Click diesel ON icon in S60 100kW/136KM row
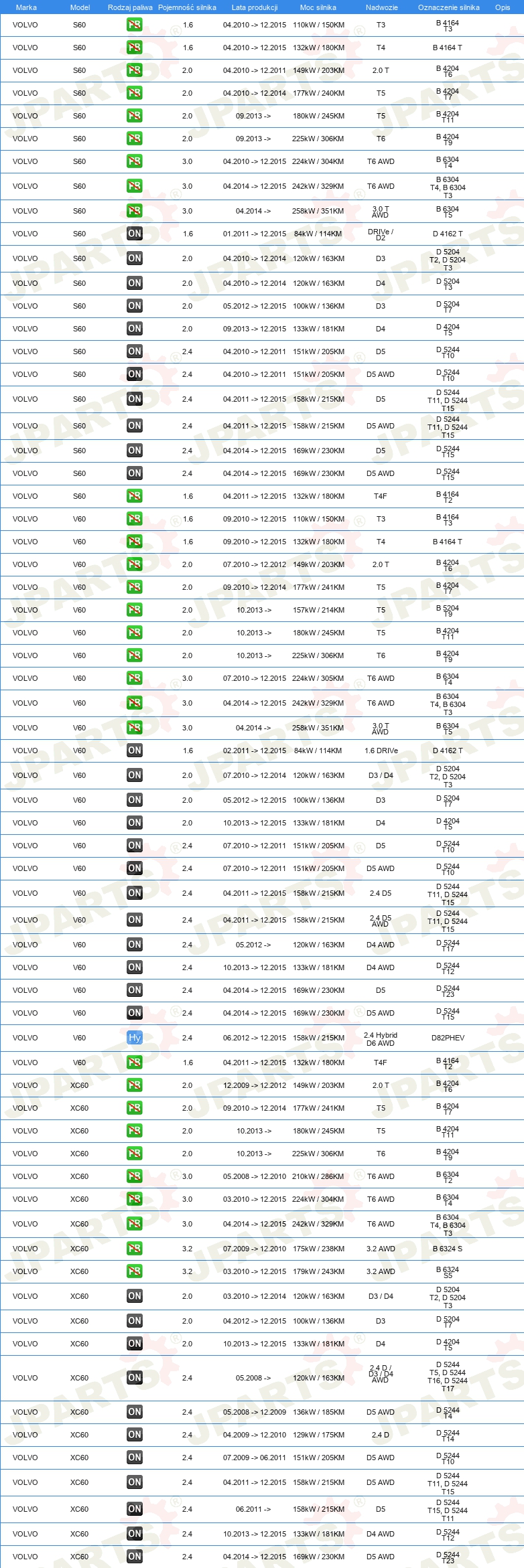This screenshot has width=524, height=1568. (x=134, y=306)
